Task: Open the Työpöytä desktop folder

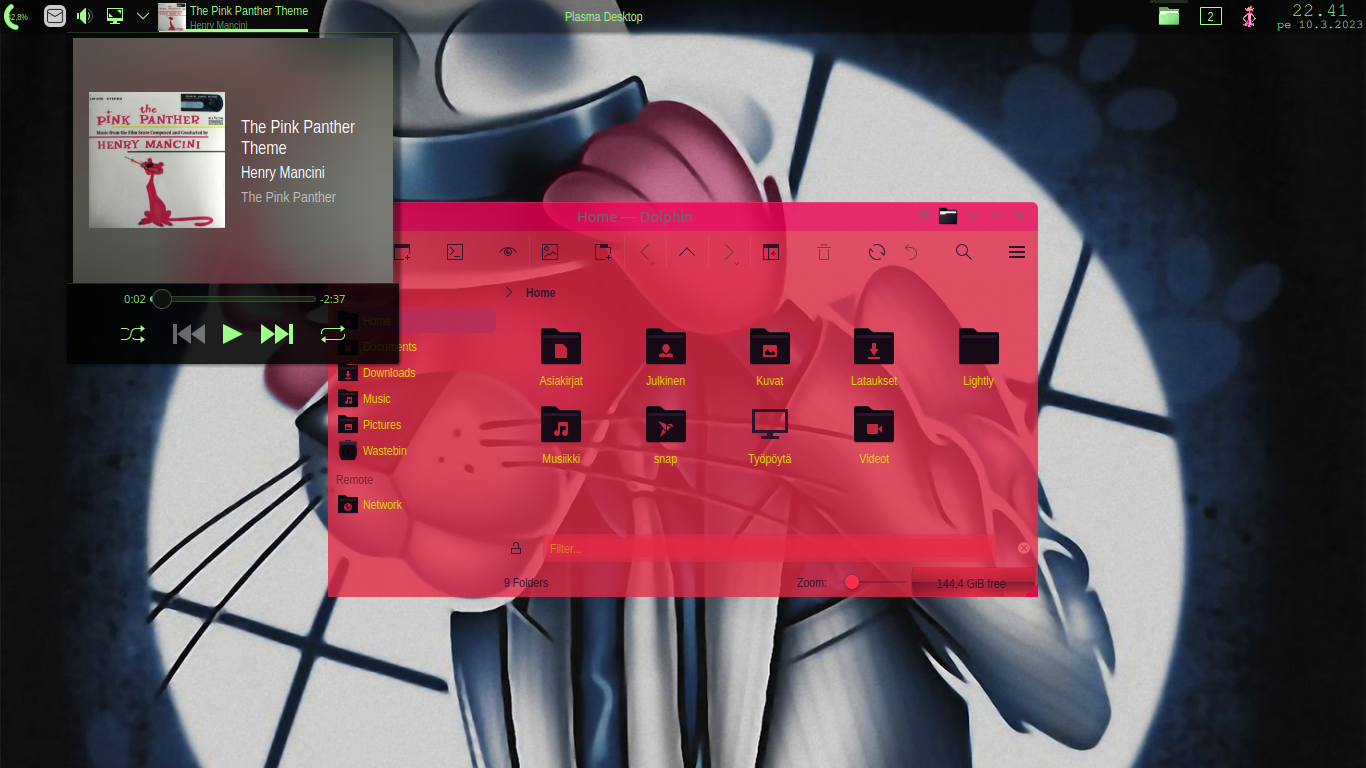Action: 770,435
